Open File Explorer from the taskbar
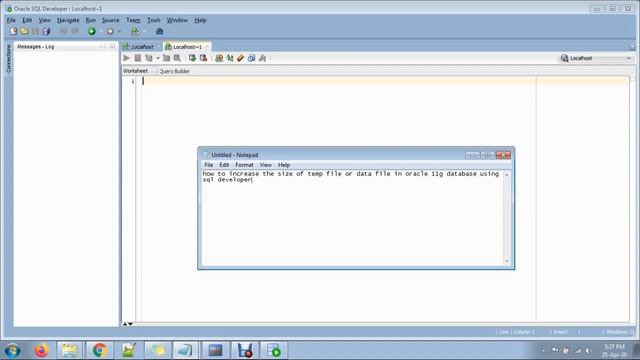 click(70, 350)
